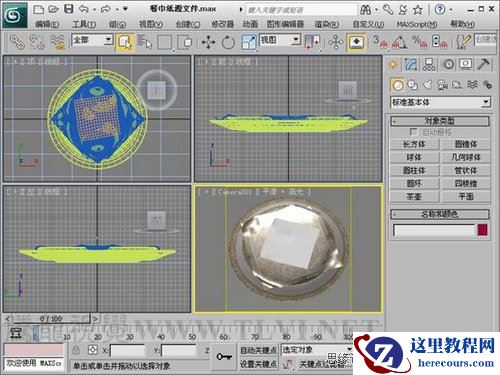This screenshot has height=375, width=500.
Task: Open the help question mark icon
Action: click(x=440, y=10)
